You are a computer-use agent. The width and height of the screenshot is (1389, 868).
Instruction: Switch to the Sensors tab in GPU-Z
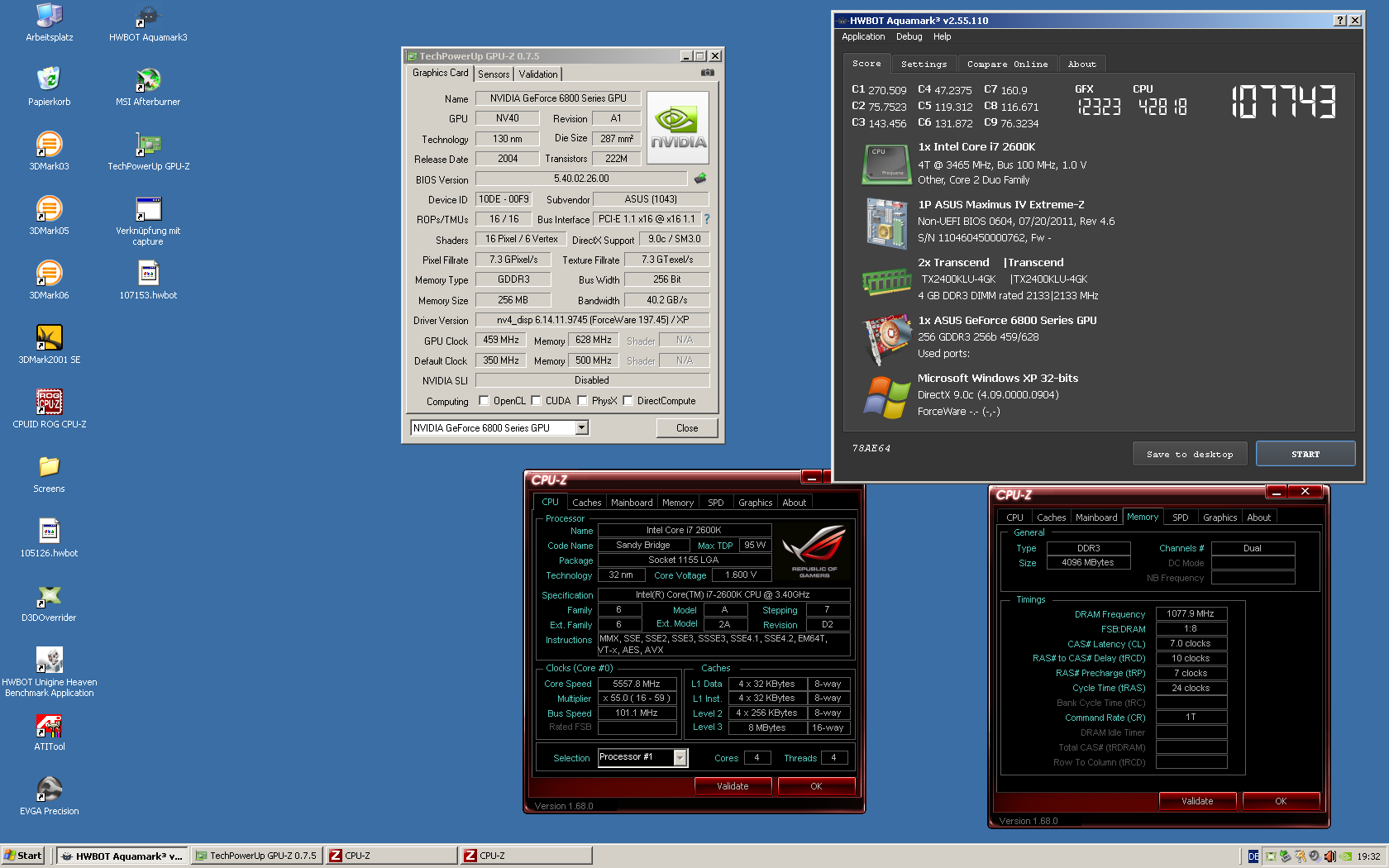coord(494,74)
